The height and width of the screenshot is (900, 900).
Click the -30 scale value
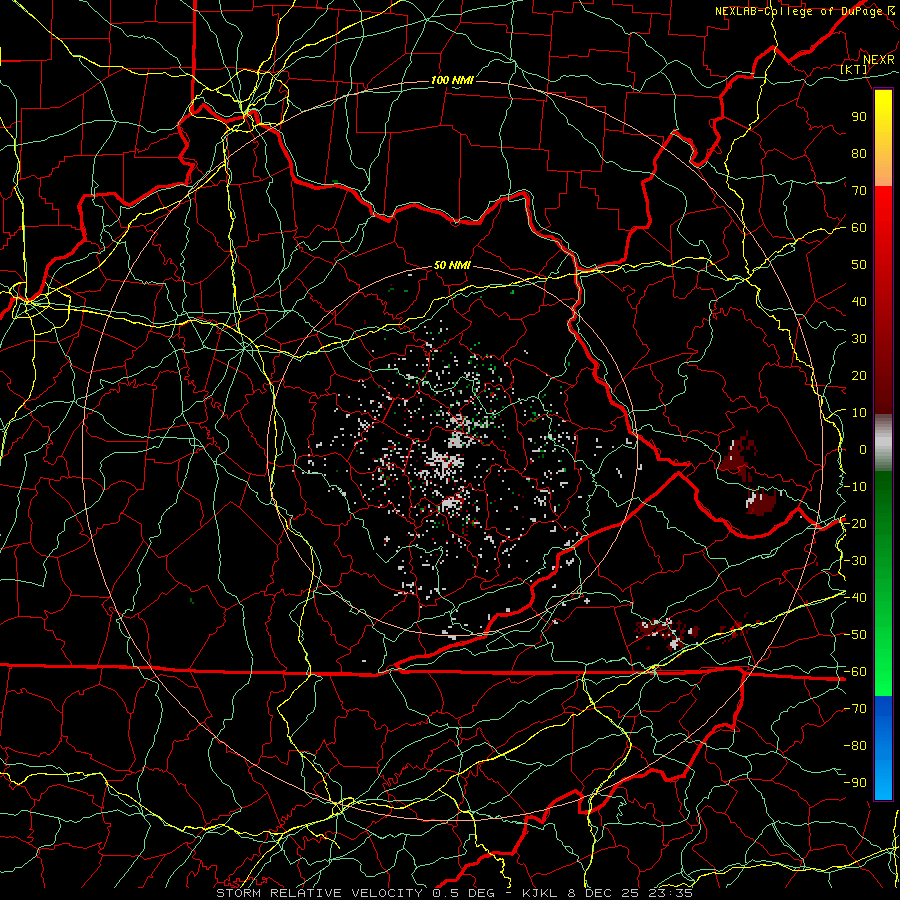click(x=855, y=561)
